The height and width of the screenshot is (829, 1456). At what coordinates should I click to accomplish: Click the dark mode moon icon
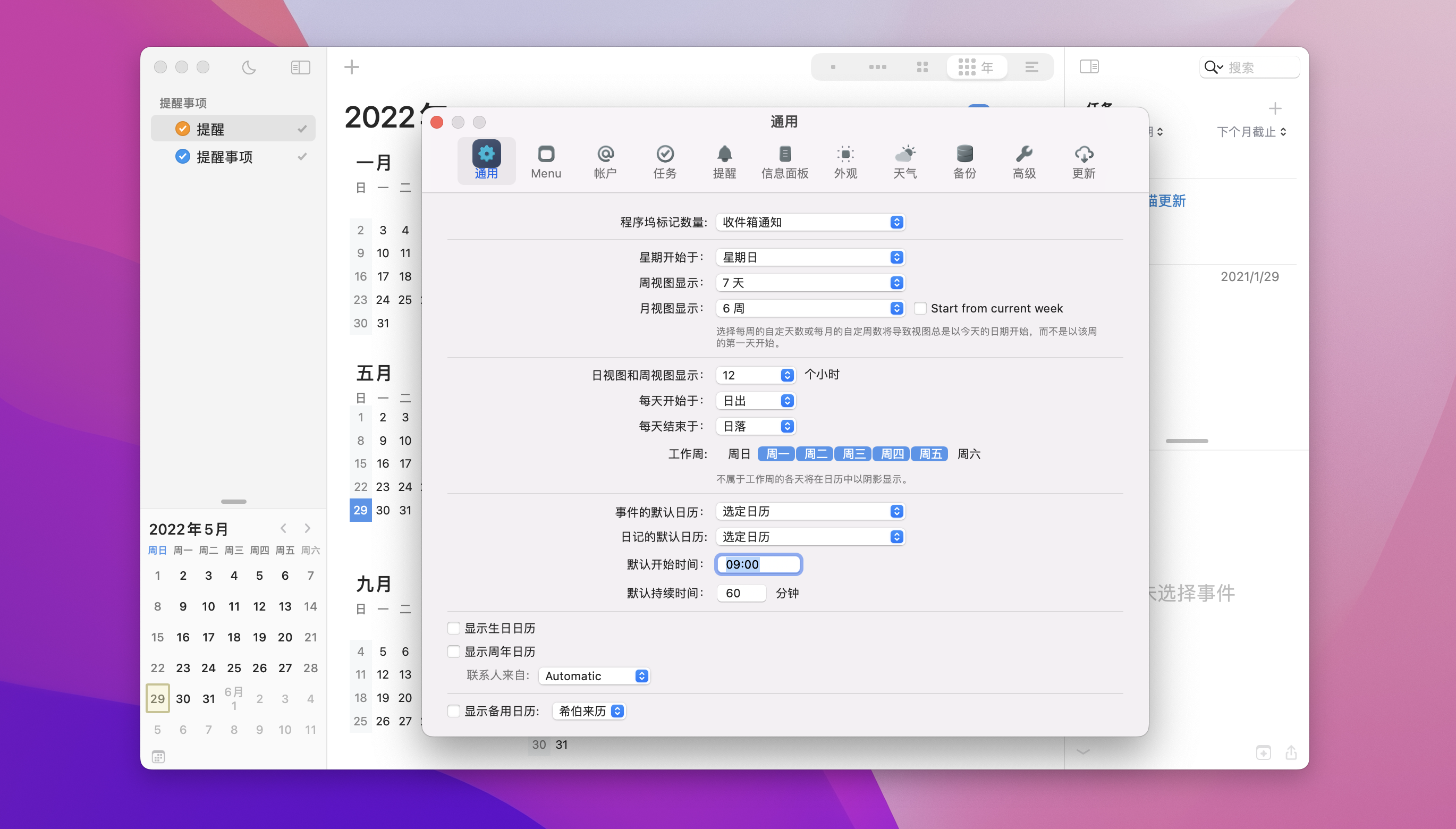point(249,68)
